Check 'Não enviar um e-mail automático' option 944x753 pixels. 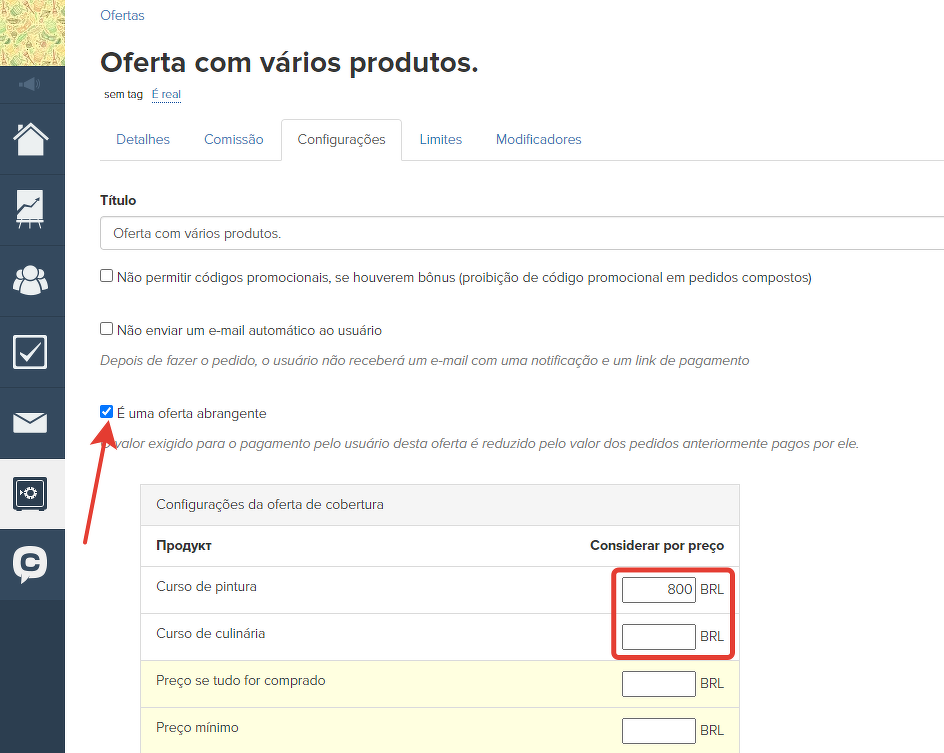coord(107,329)
